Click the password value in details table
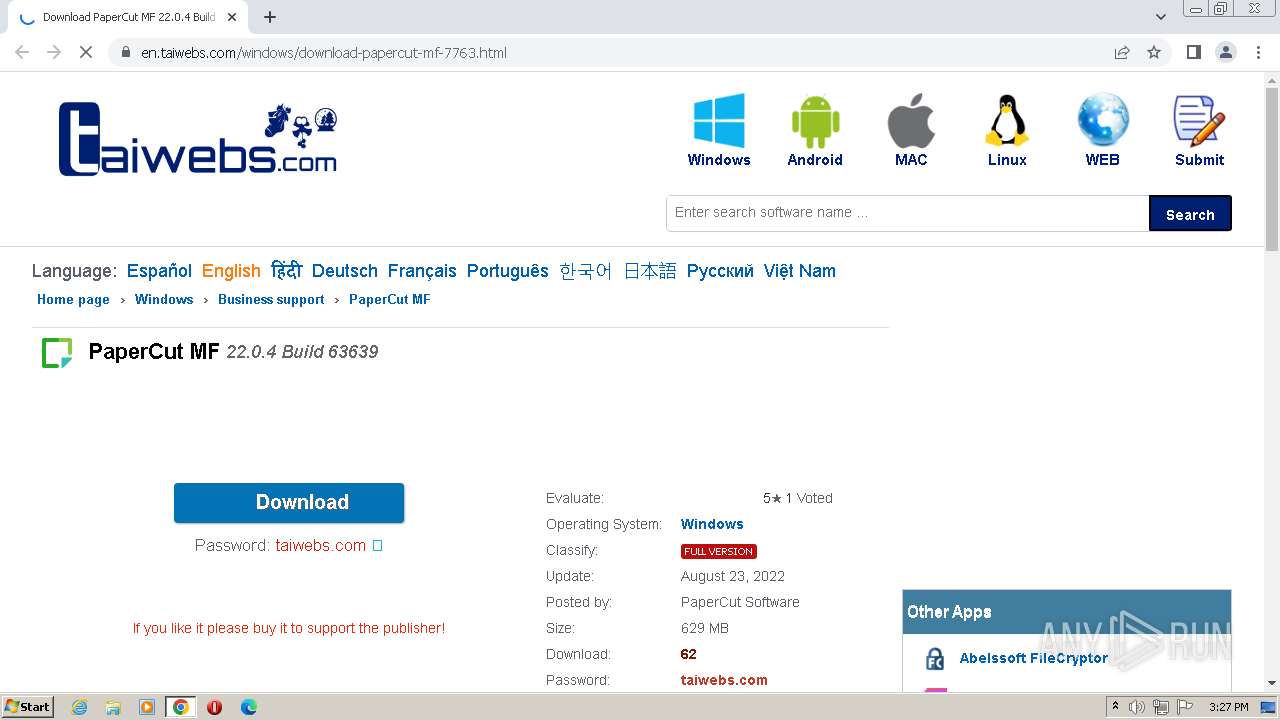This screenshot has height=720, width=1280. [x=724, y=680]
